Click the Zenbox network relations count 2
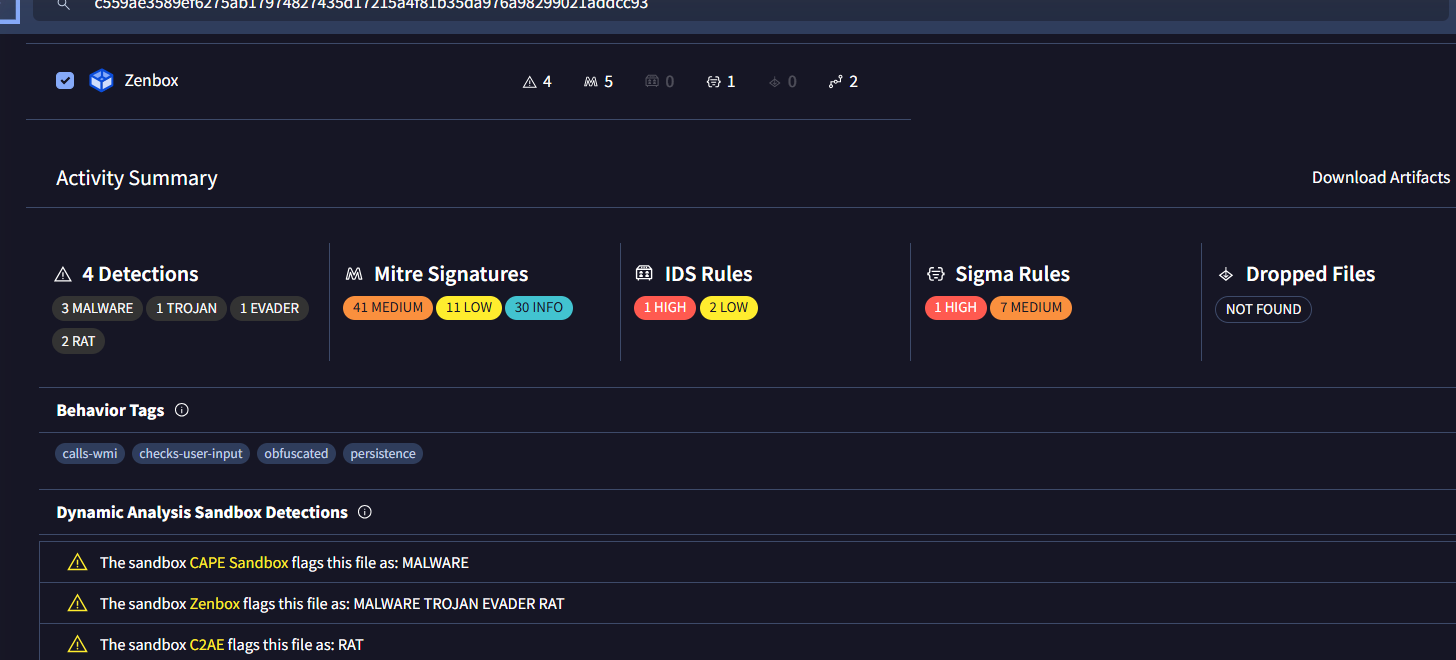 [x=844, y=81]
